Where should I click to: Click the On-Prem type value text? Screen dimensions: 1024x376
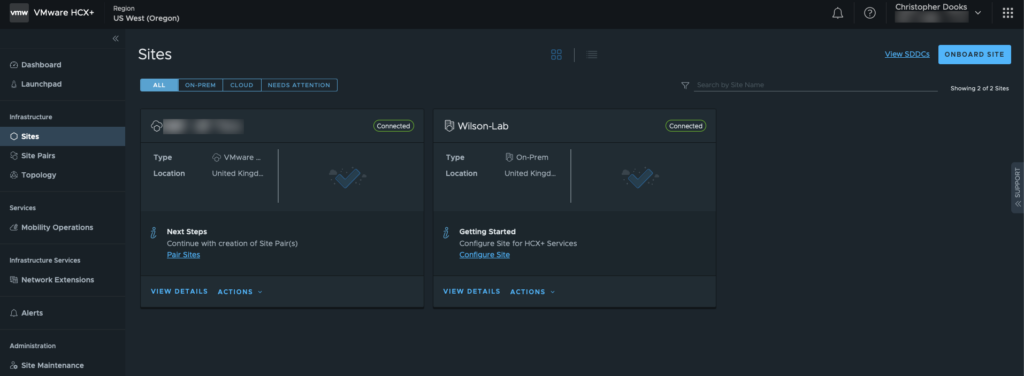point(532,157)
